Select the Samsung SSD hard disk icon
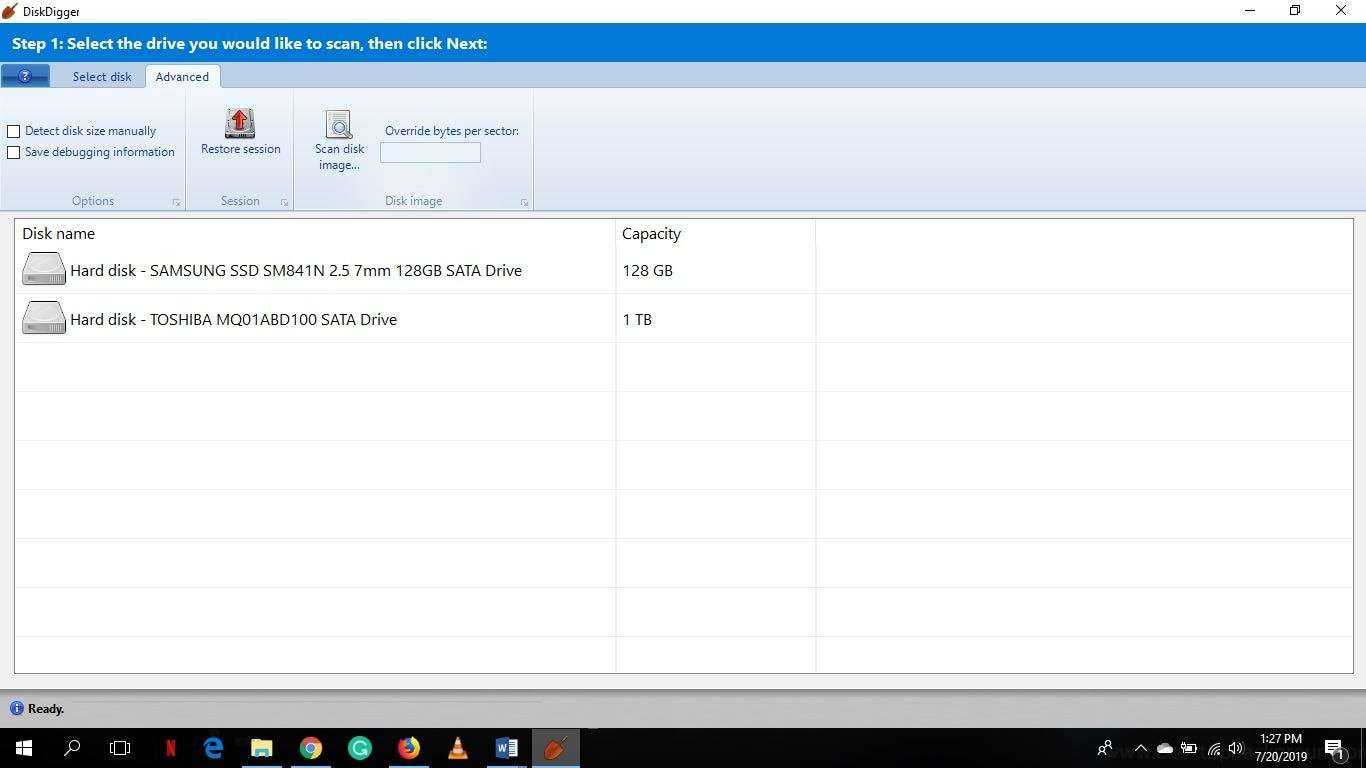The height and width of the screenshot is (768, 1366). coord(44,270)
